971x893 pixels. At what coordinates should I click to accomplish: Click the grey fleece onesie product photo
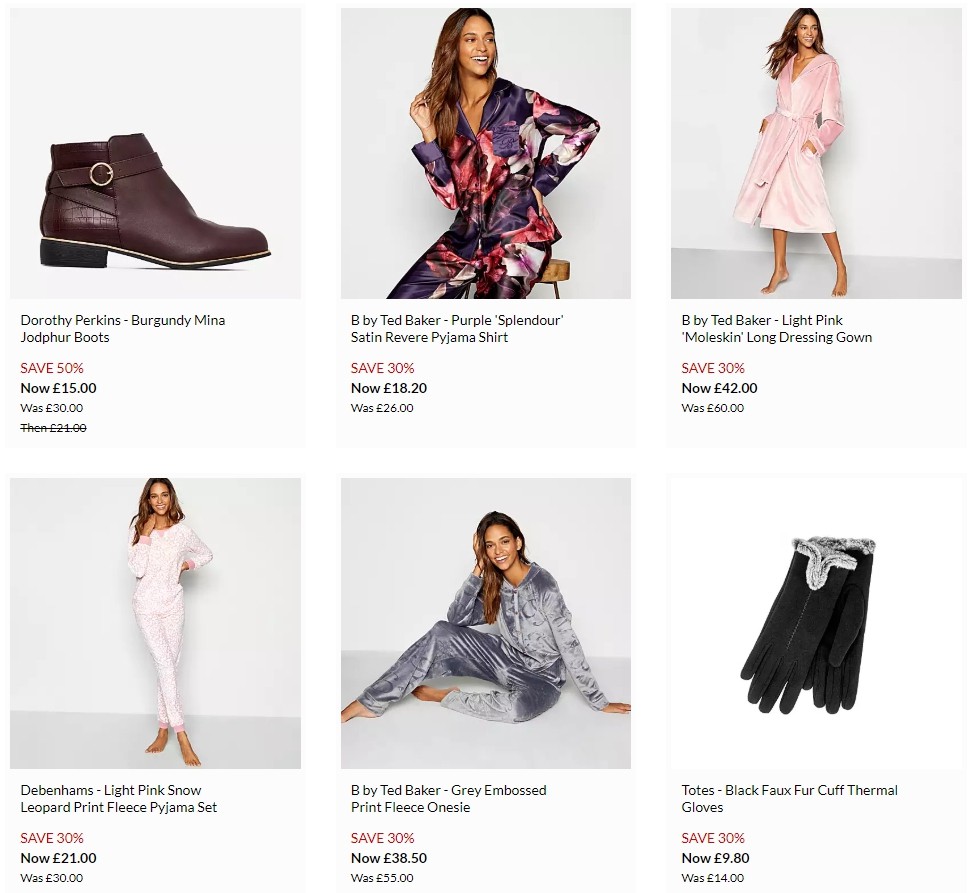tap(485, 622)
